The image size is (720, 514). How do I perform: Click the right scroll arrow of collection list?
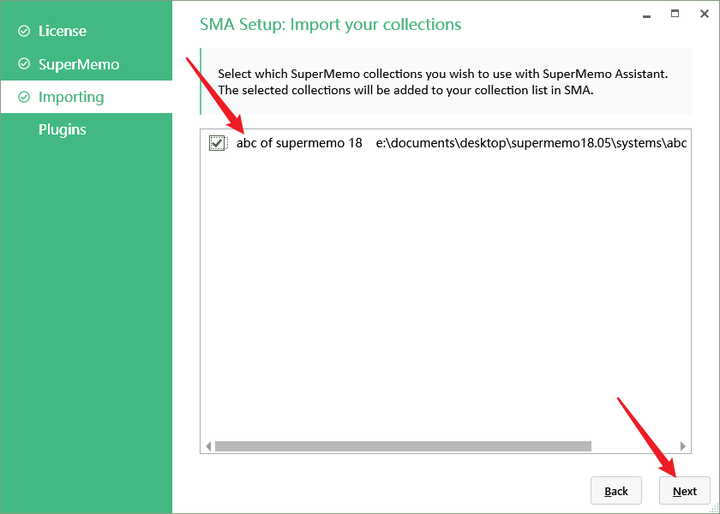(x=683, y=446)
